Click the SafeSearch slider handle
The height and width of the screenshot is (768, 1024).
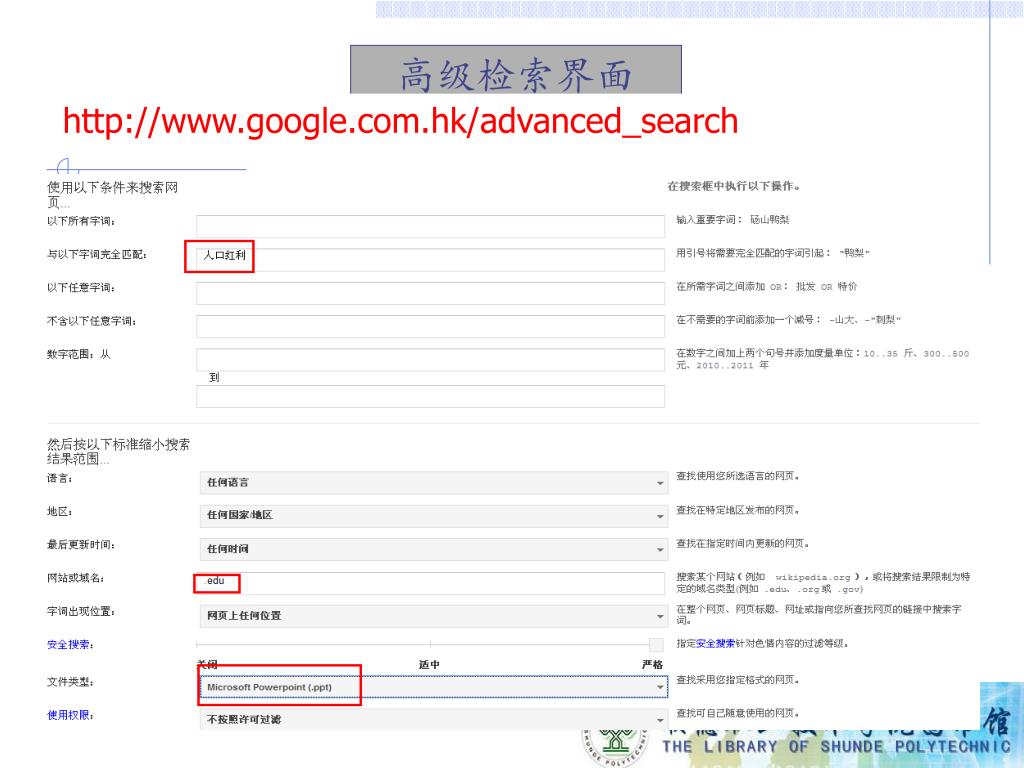pos(656,645)
